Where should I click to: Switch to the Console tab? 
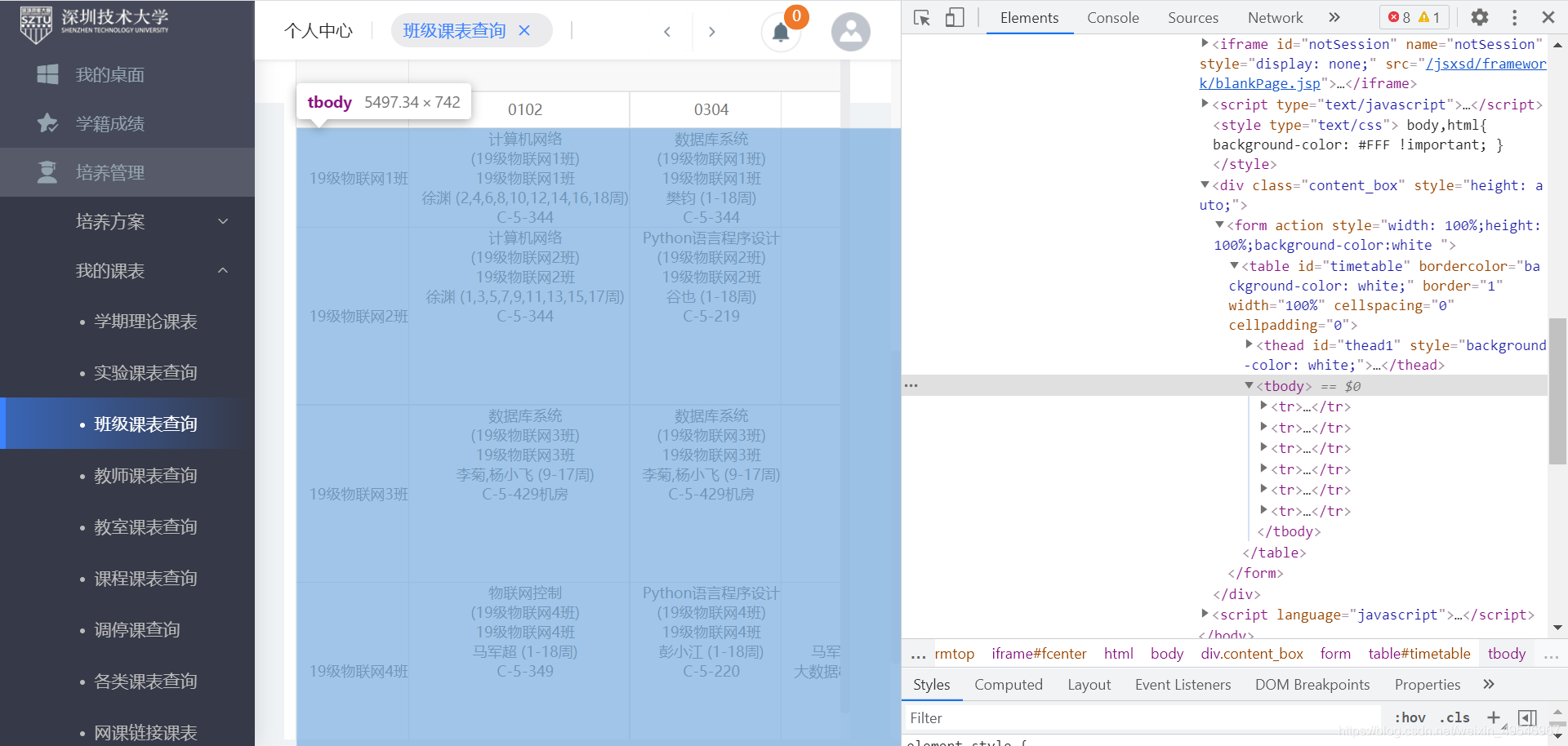pyautogui.click(x=1112, y=17)
